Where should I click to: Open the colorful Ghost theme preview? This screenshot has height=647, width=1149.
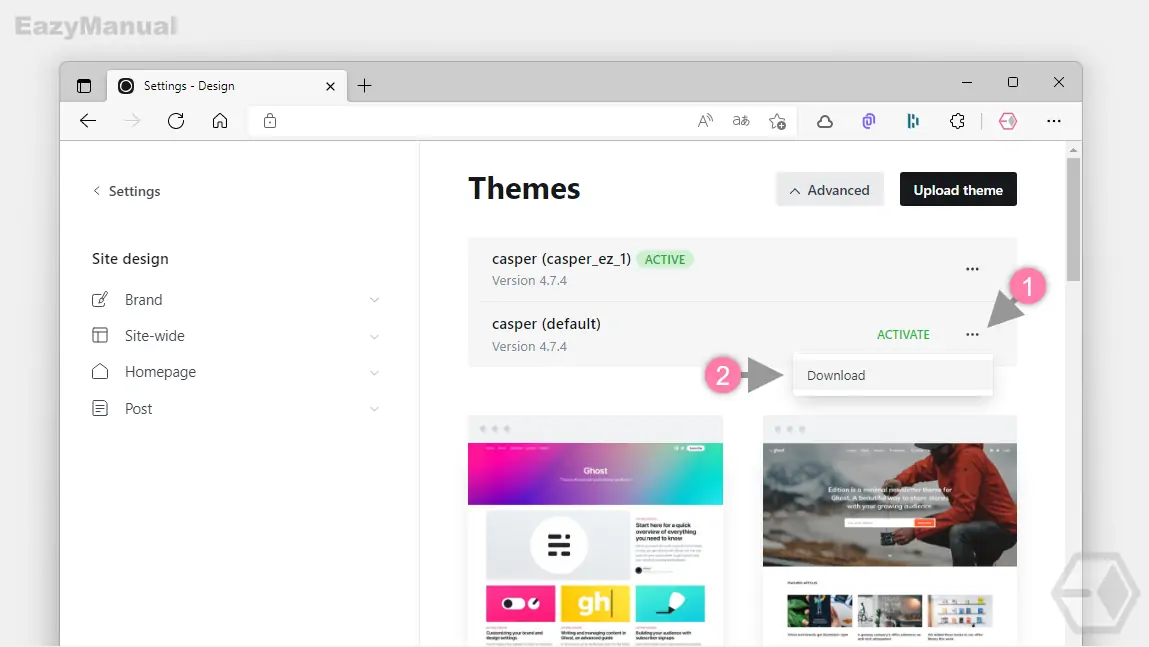click(595, 531)
